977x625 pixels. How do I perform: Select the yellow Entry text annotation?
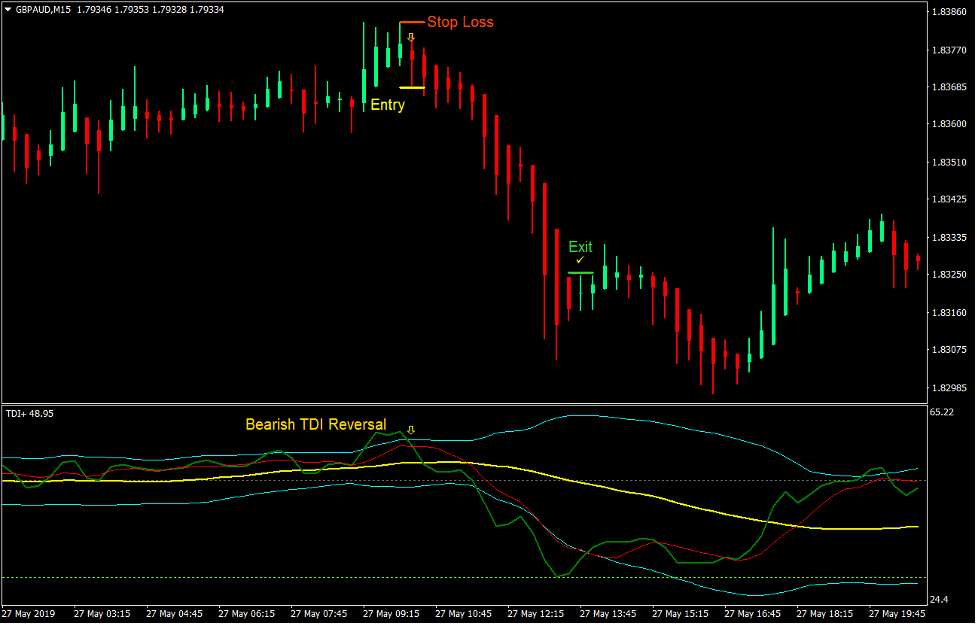coord(386,105)
